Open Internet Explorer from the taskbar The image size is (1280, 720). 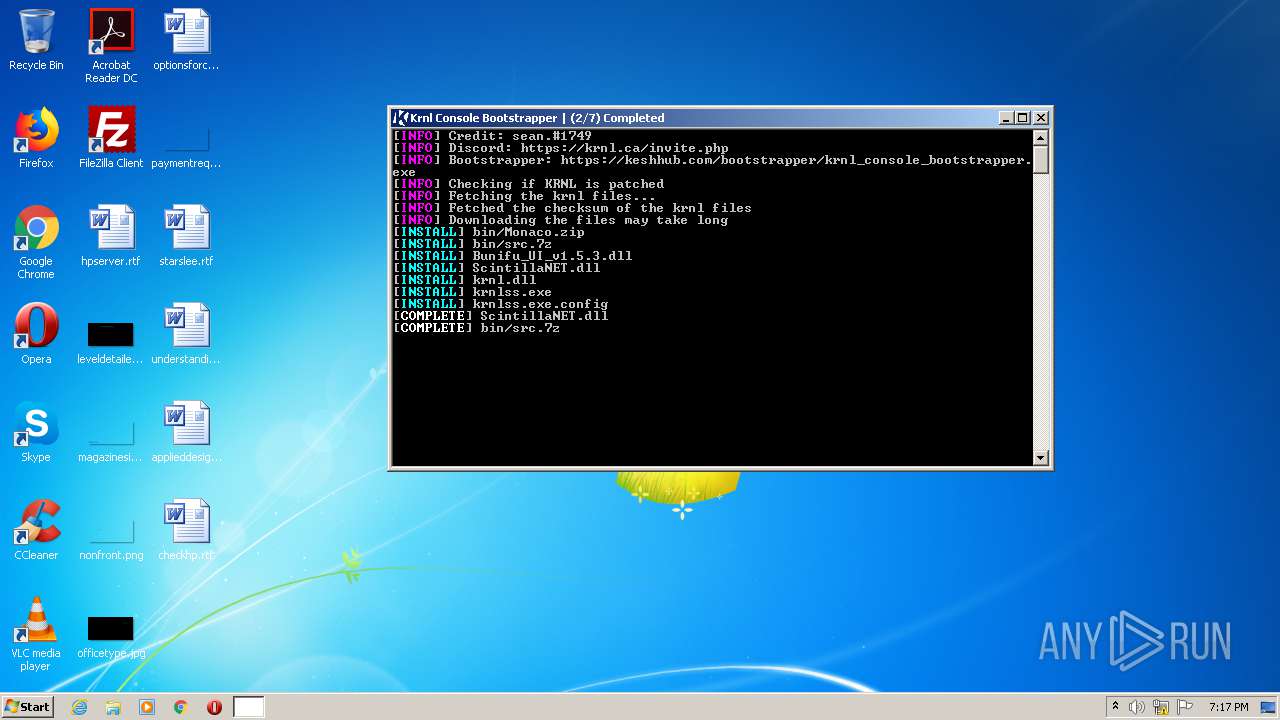click(x=80, y=707)
